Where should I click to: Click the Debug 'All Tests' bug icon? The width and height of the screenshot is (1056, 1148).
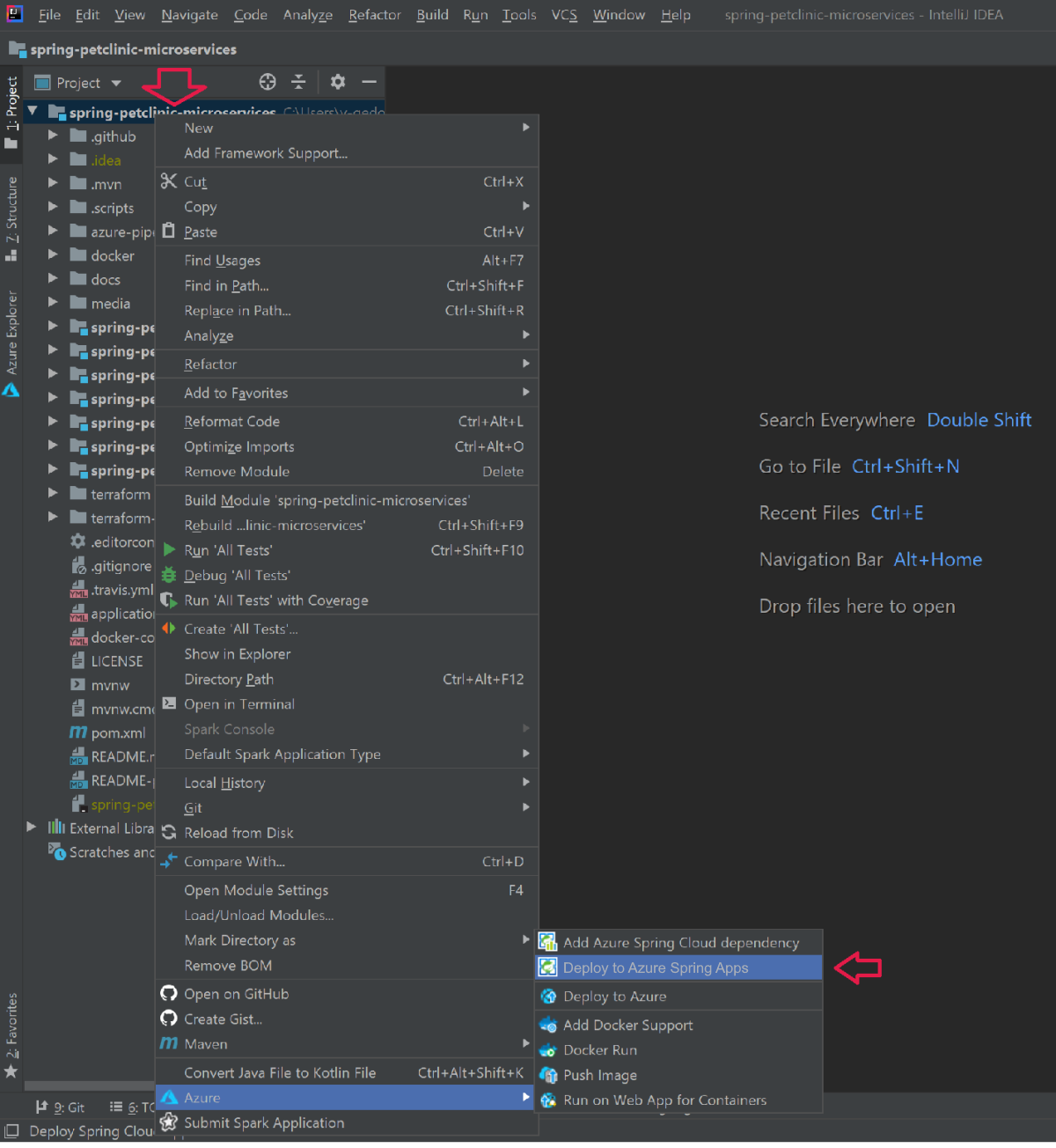click(x=169, y=575)
